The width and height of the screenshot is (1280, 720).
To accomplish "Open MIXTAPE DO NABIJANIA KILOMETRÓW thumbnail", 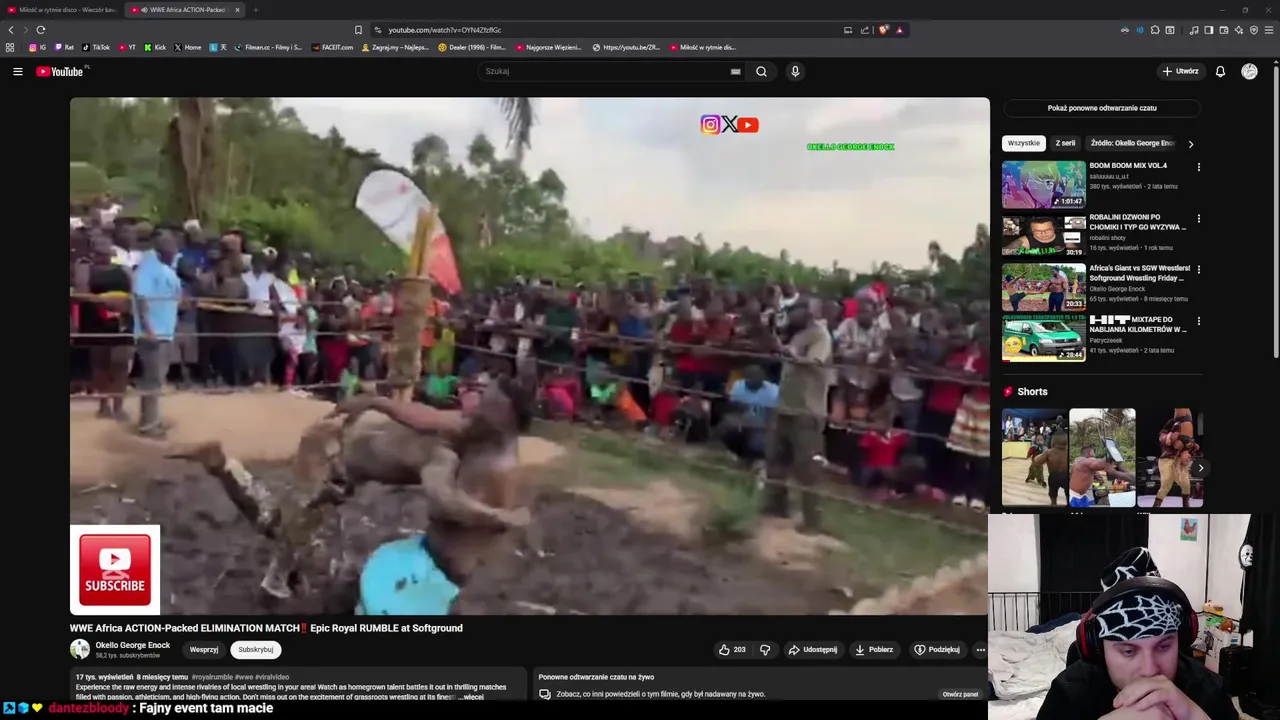I will pos(1043,338).
